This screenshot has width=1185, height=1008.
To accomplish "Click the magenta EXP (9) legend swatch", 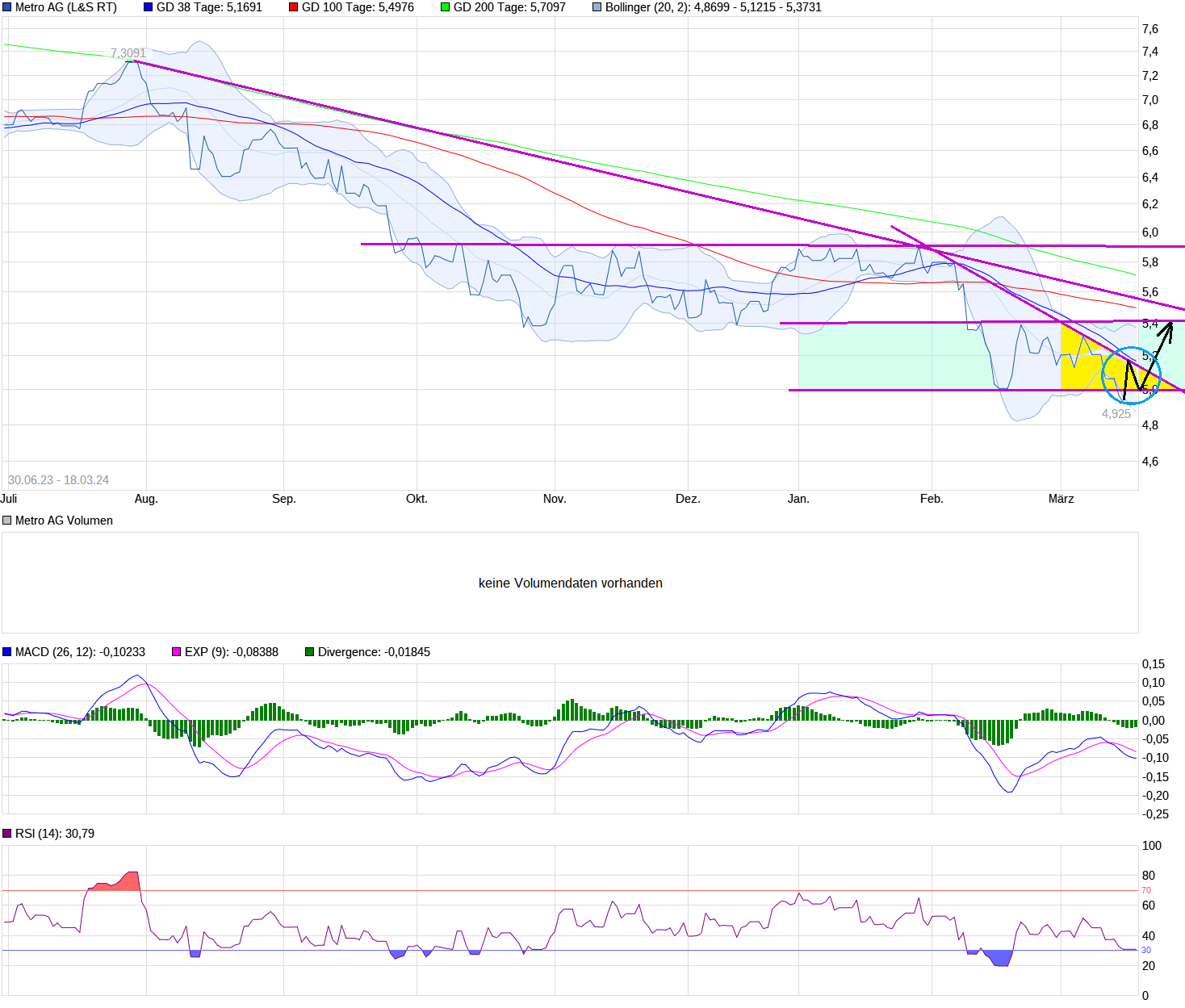I will [177, 652].
